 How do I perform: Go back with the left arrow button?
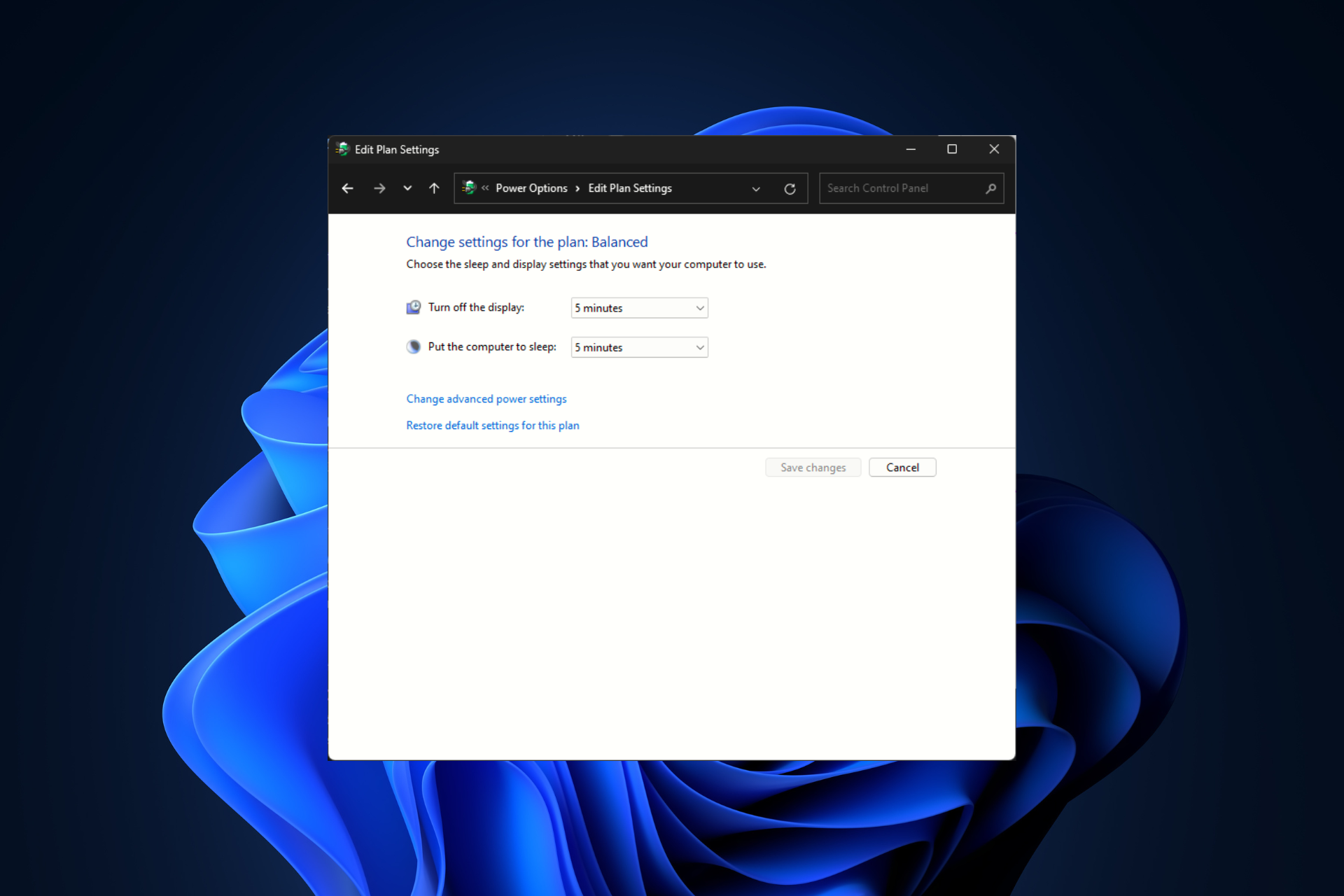347,188
